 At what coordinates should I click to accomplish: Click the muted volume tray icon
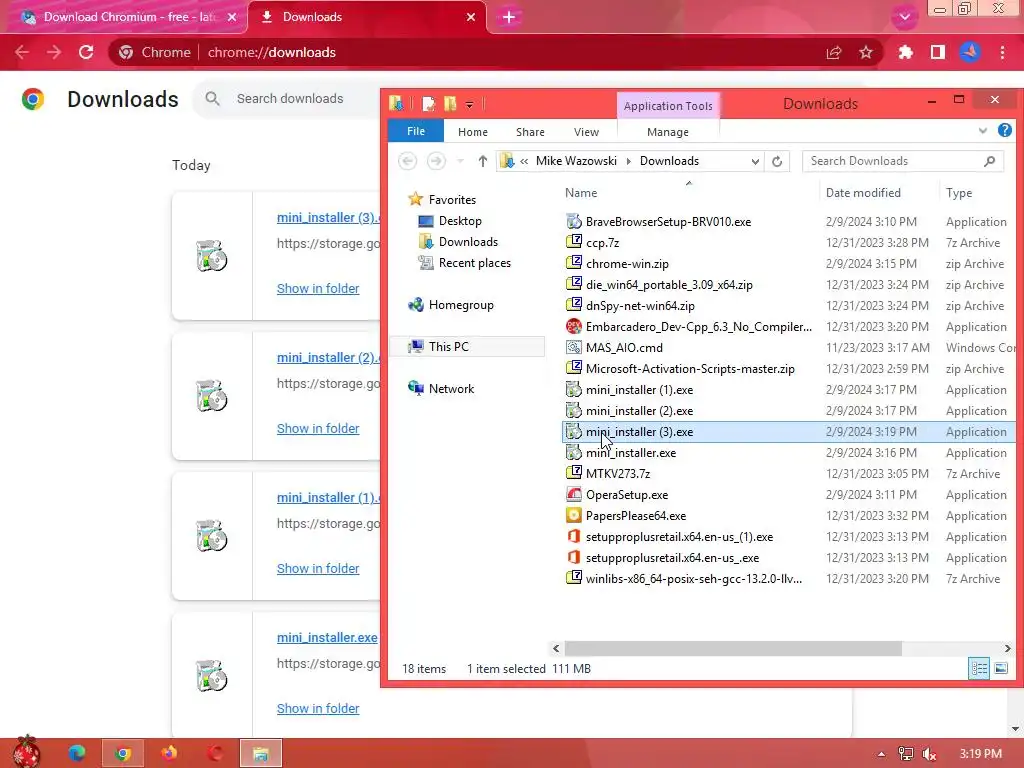point(929,754)
